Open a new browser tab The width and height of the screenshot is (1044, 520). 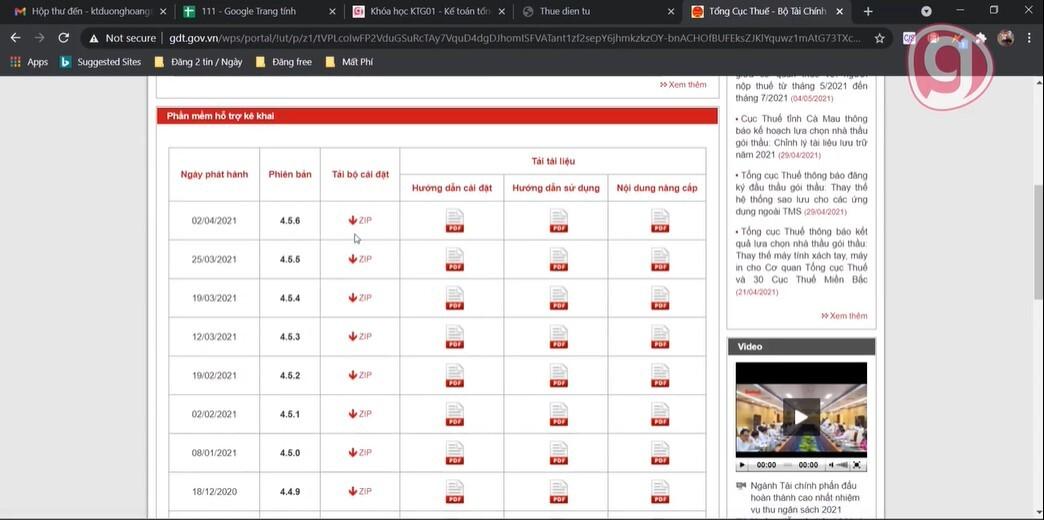[x=868, y=11]
